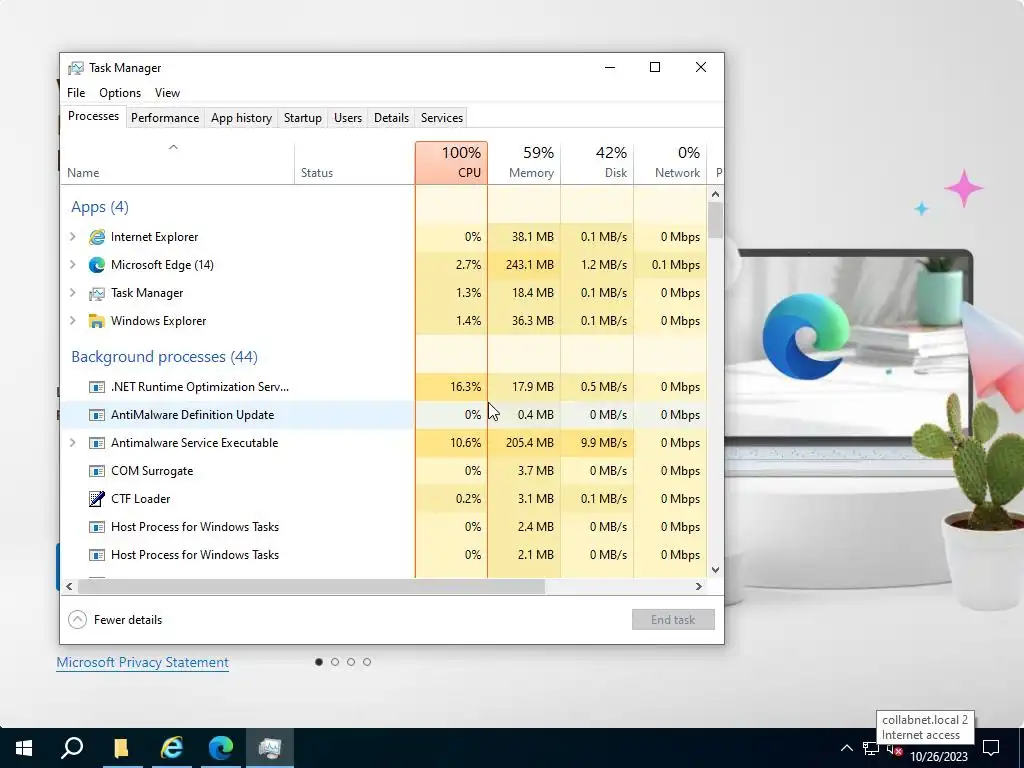Click the Task Manager row icon
The image size is (1024, 768).
coord(97,293)
